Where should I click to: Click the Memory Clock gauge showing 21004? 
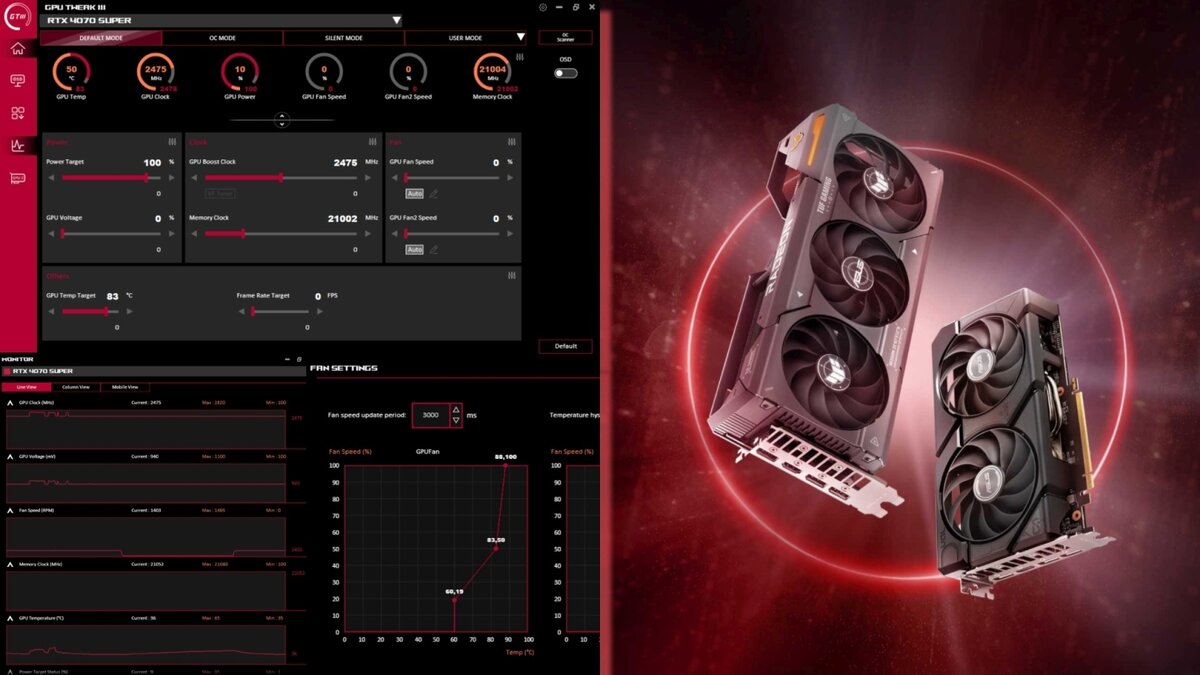tap(493, 72)
